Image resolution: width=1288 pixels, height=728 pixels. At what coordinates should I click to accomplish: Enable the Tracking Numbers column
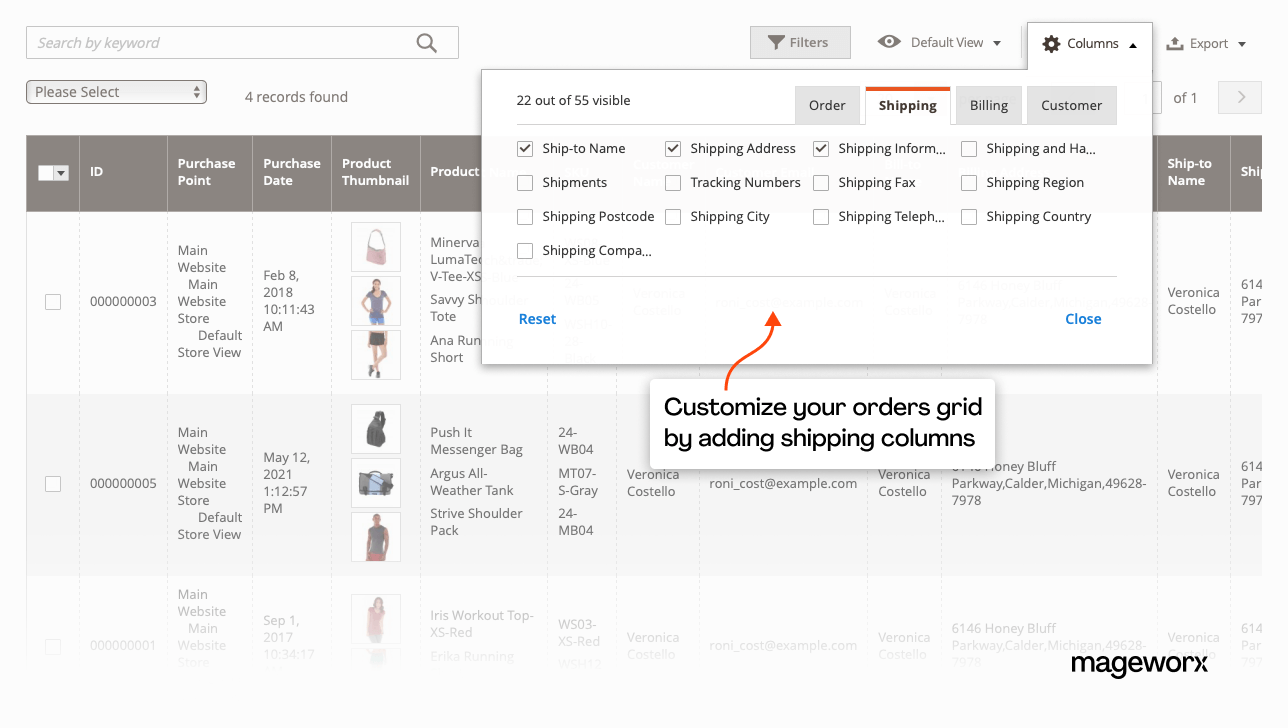click(x=672, y=182)
